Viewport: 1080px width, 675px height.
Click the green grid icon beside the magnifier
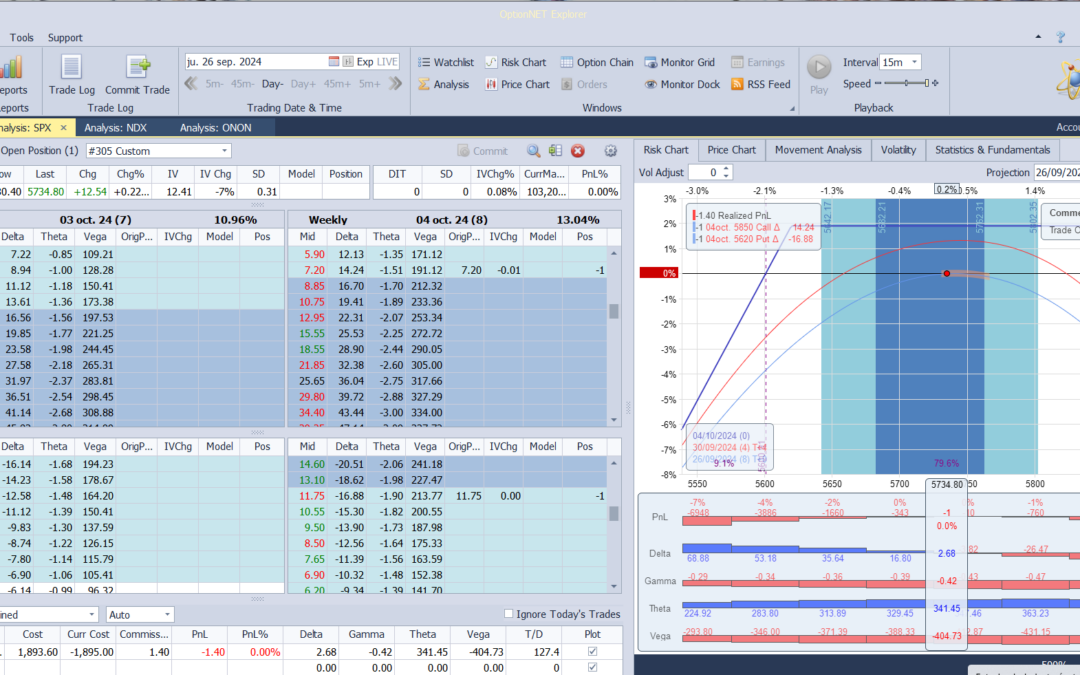555,151
